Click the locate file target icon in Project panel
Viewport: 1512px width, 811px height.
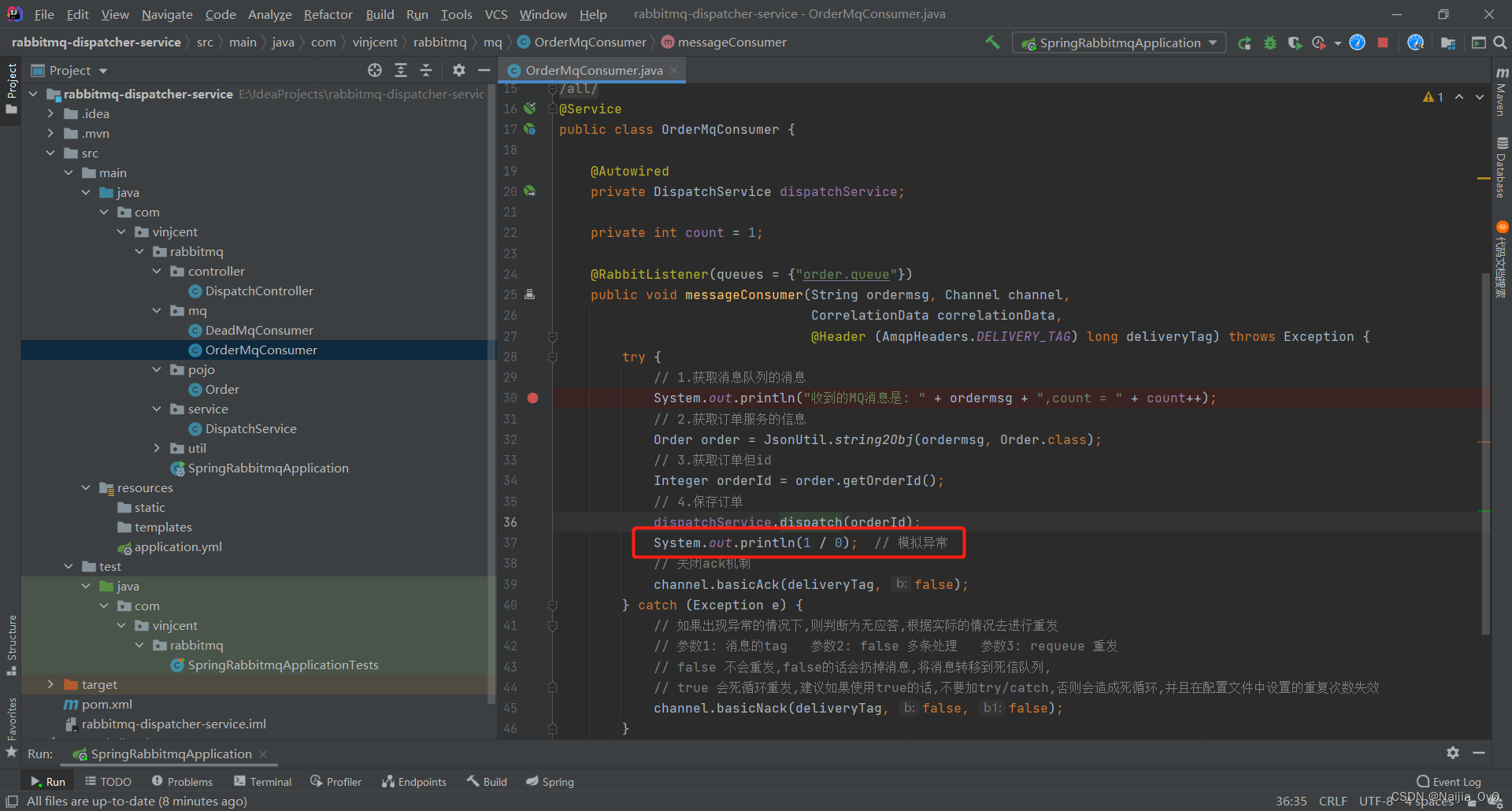coord(375,70)
